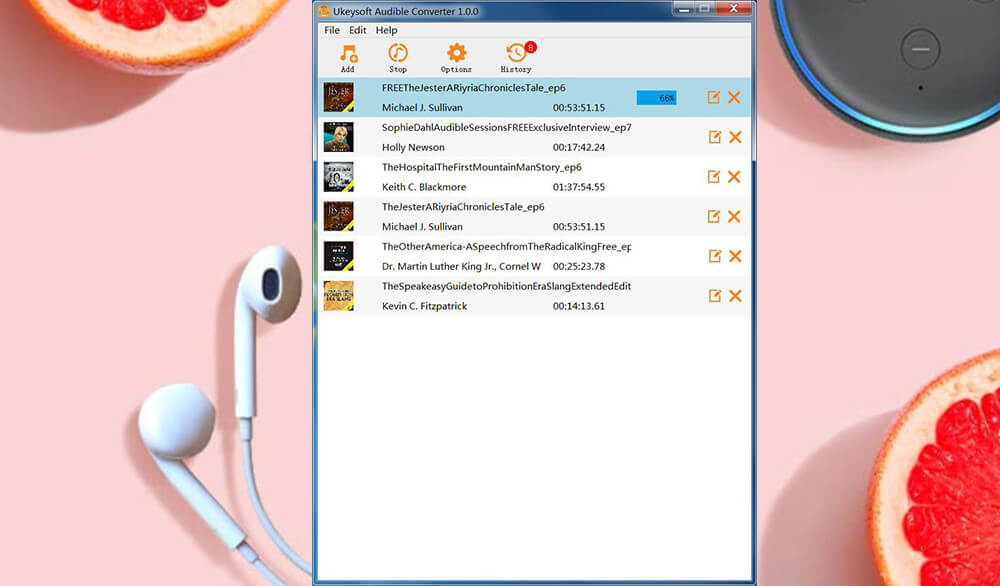Screen dimensions: 1000x586
Task: Click author Kevin C. Fitzpatrick
Action: (425, 306)
